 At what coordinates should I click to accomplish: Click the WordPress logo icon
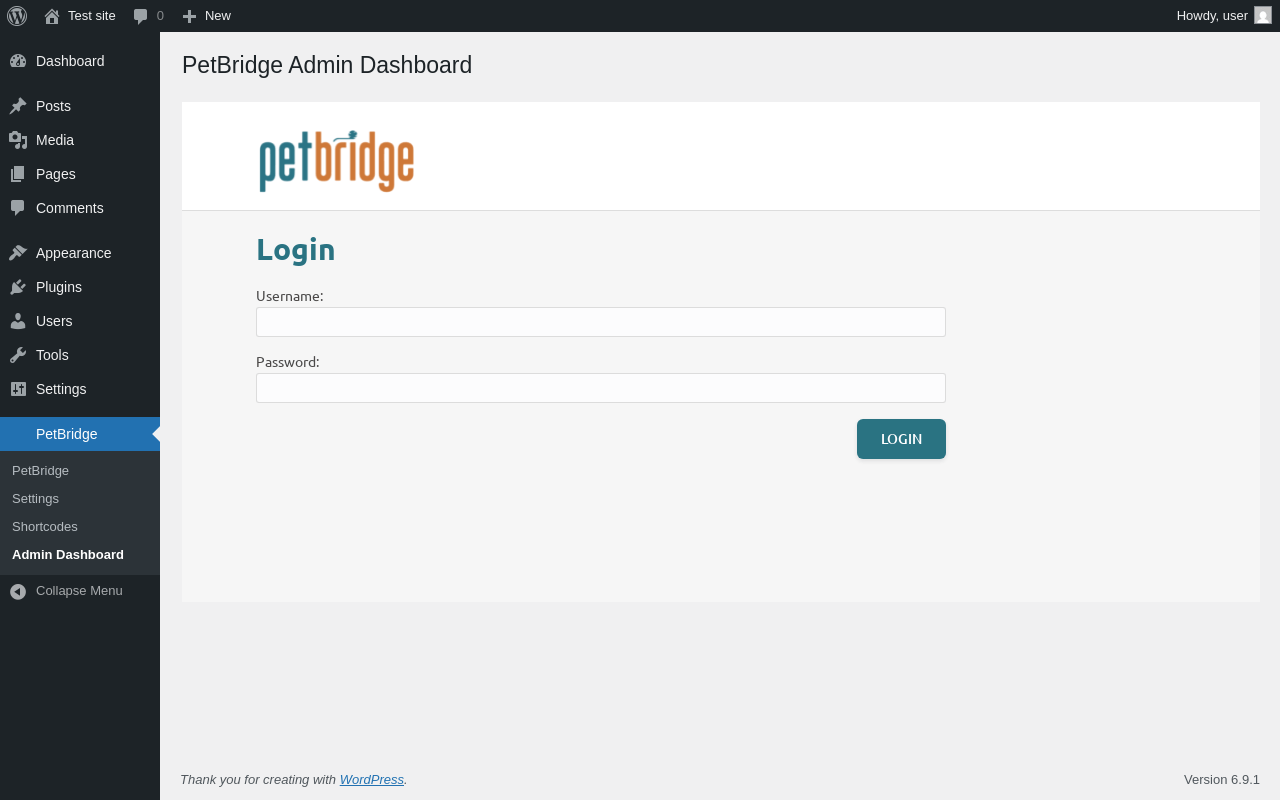17,16
